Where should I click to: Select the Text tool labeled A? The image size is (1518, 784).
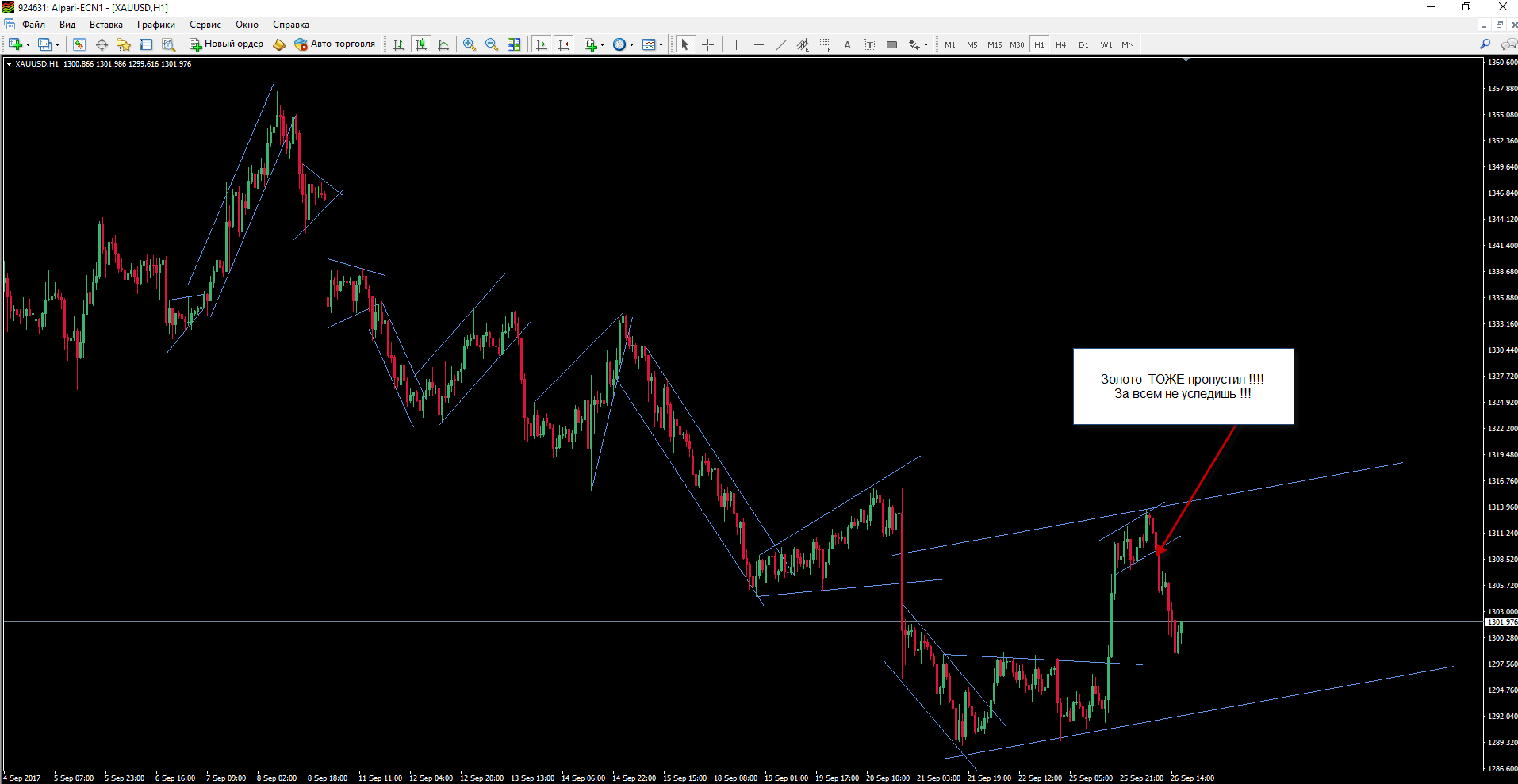click(x=847, y=44)
